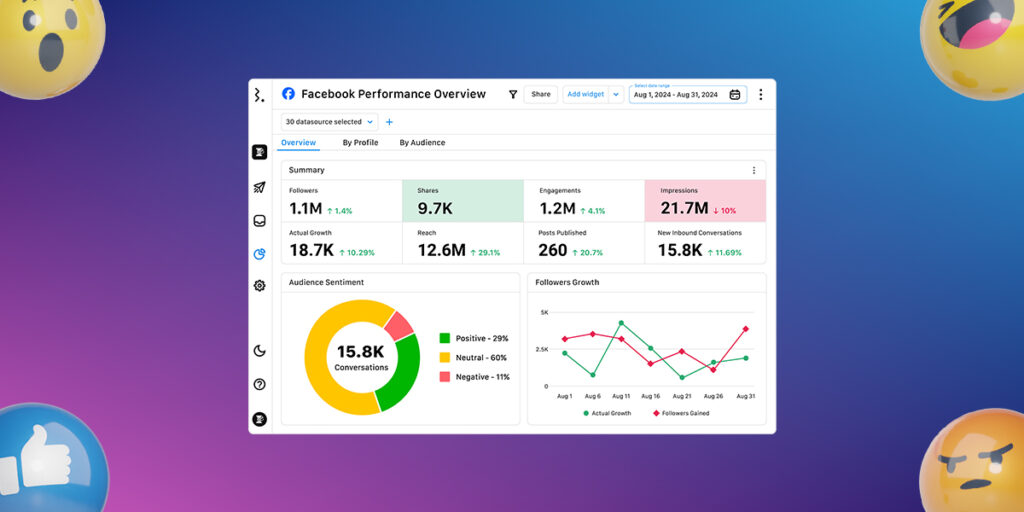
Task: Open the inbox icon in sidebar
Action: (x=259, y=221)
